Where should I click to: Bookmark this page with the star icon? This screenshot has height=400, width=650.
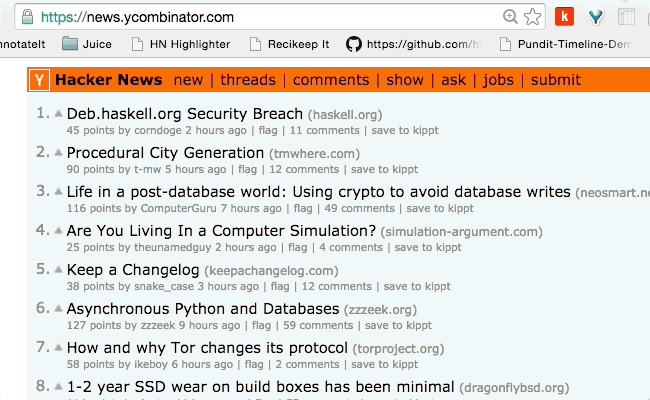(x=533, y=17)
